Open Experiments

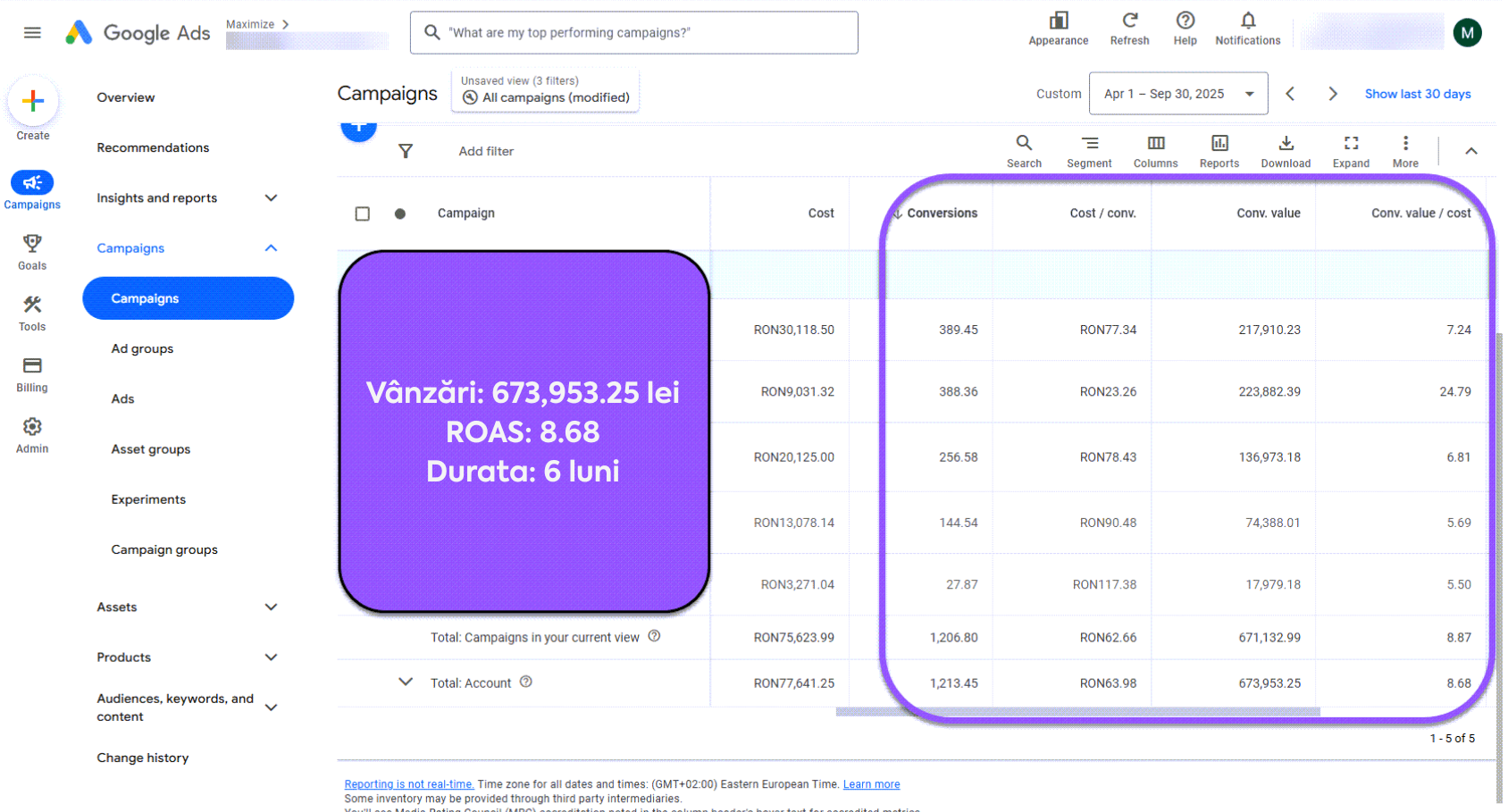click(148, 499)
